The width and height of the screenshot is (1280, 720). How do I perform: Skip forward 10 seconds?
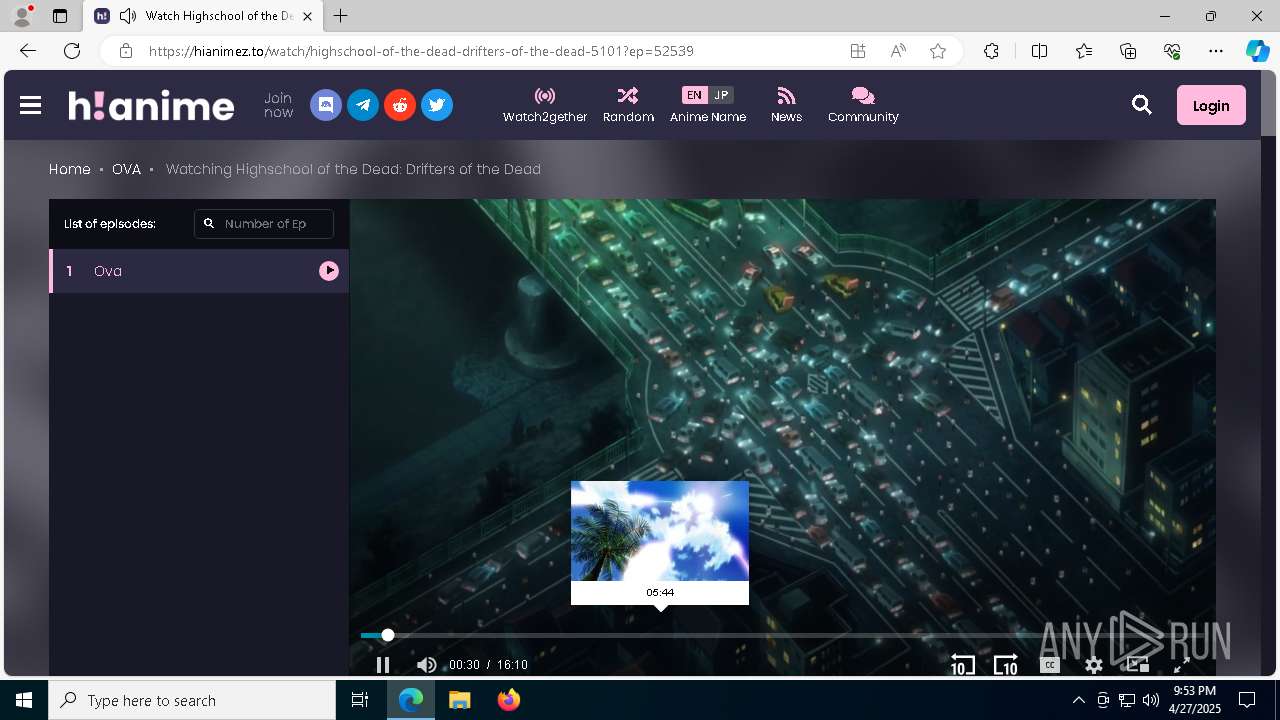(x=1005, y=665)
